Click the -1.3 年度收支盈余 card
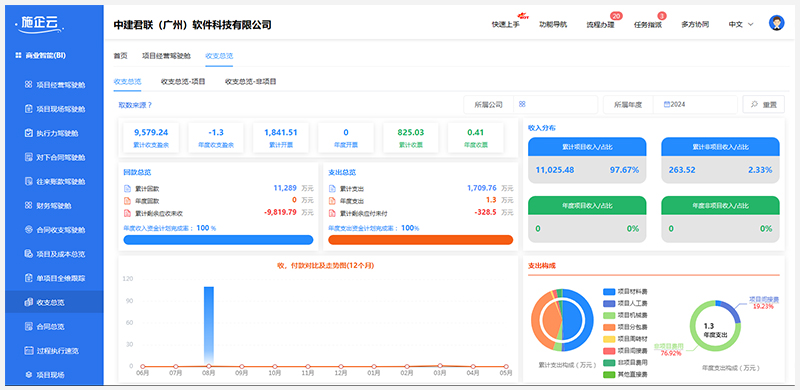This screenshot has height=390, width=800. point(216,137)
